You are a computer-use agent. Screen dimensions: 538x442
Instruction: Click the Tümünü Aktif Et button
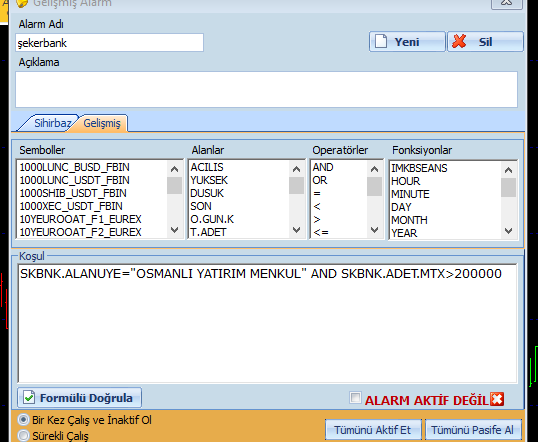(x=373, y=430)
